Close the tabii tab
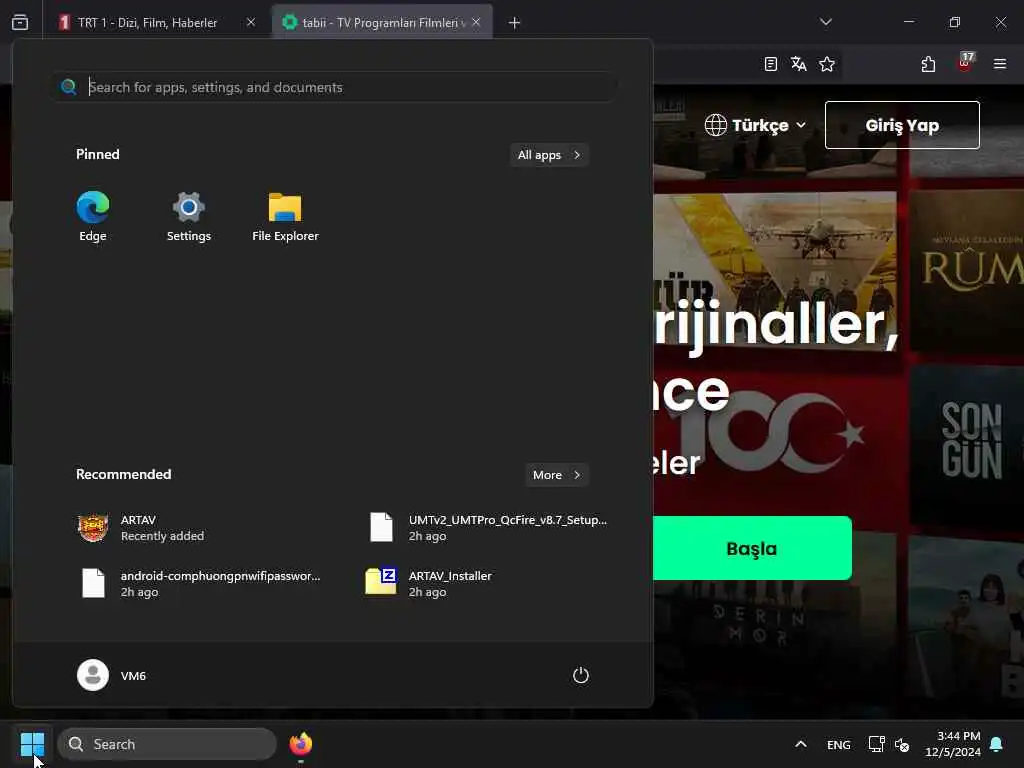1024x768 pixels. (x=476, y=22)
